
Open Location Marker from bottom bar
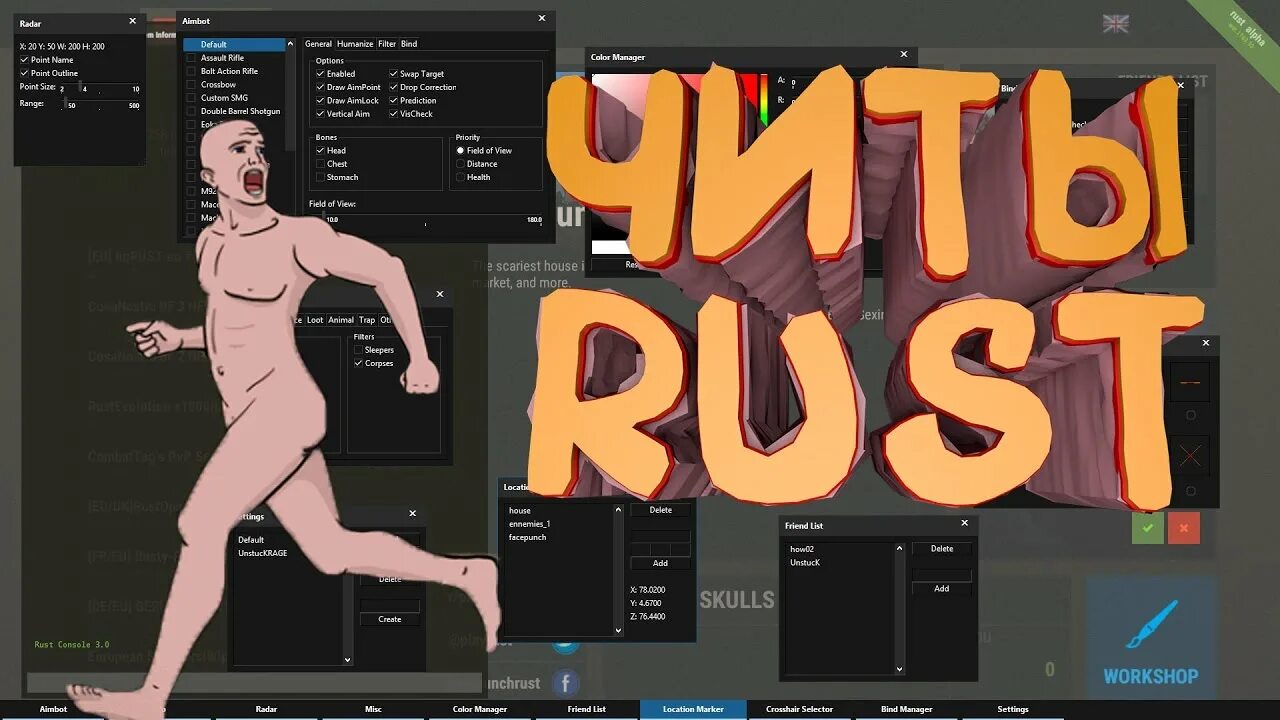693,709
